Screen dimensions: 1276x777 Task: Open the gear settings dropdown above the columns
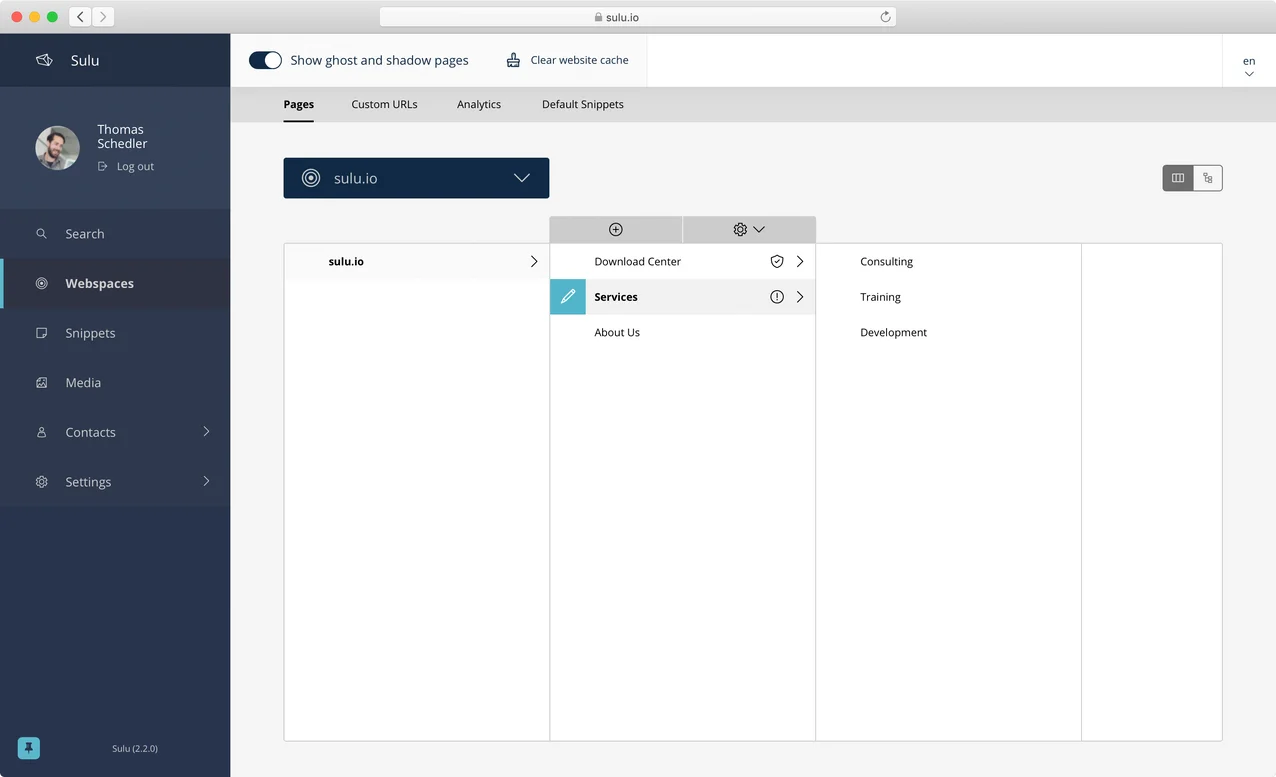tap(746, 229)
